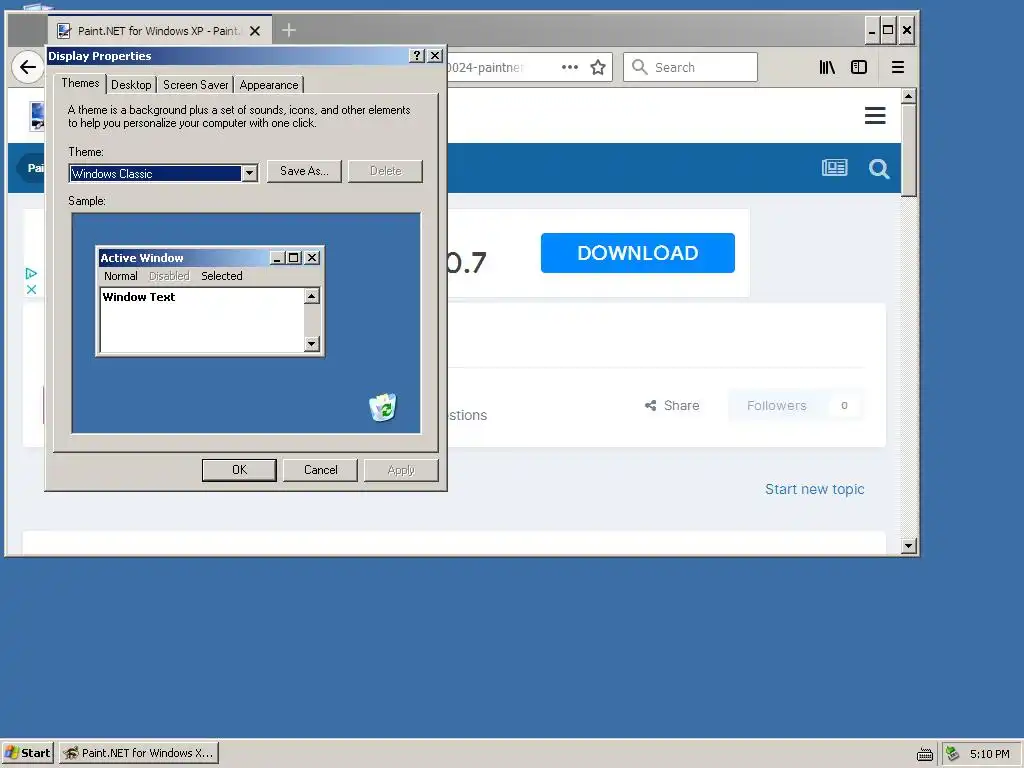This screenshot has width=1024, height=768.
Task: Click the Start new topic link
Action: 814,489
